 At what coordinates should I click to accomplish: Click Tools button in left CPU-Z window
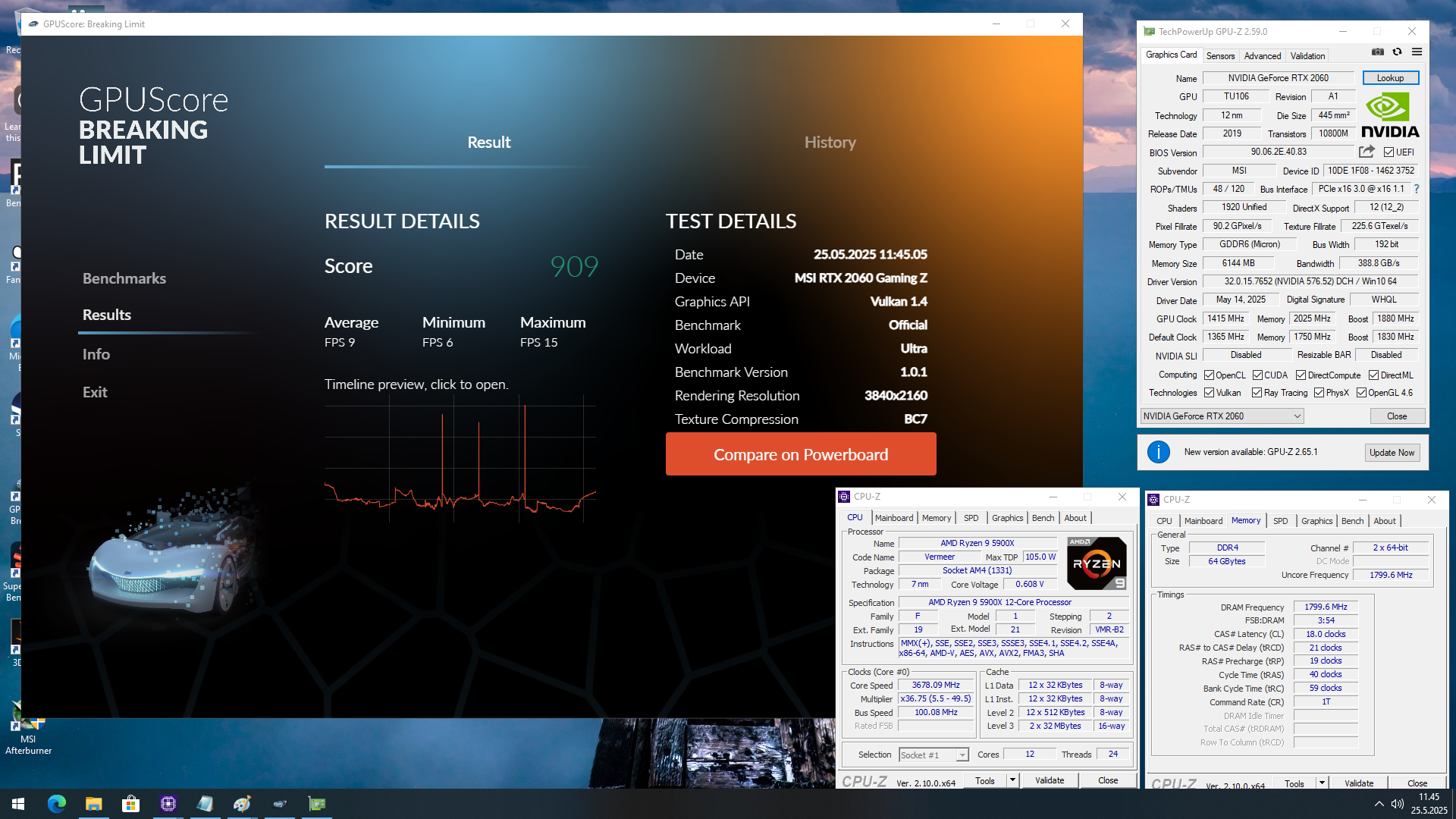point(985,780)
